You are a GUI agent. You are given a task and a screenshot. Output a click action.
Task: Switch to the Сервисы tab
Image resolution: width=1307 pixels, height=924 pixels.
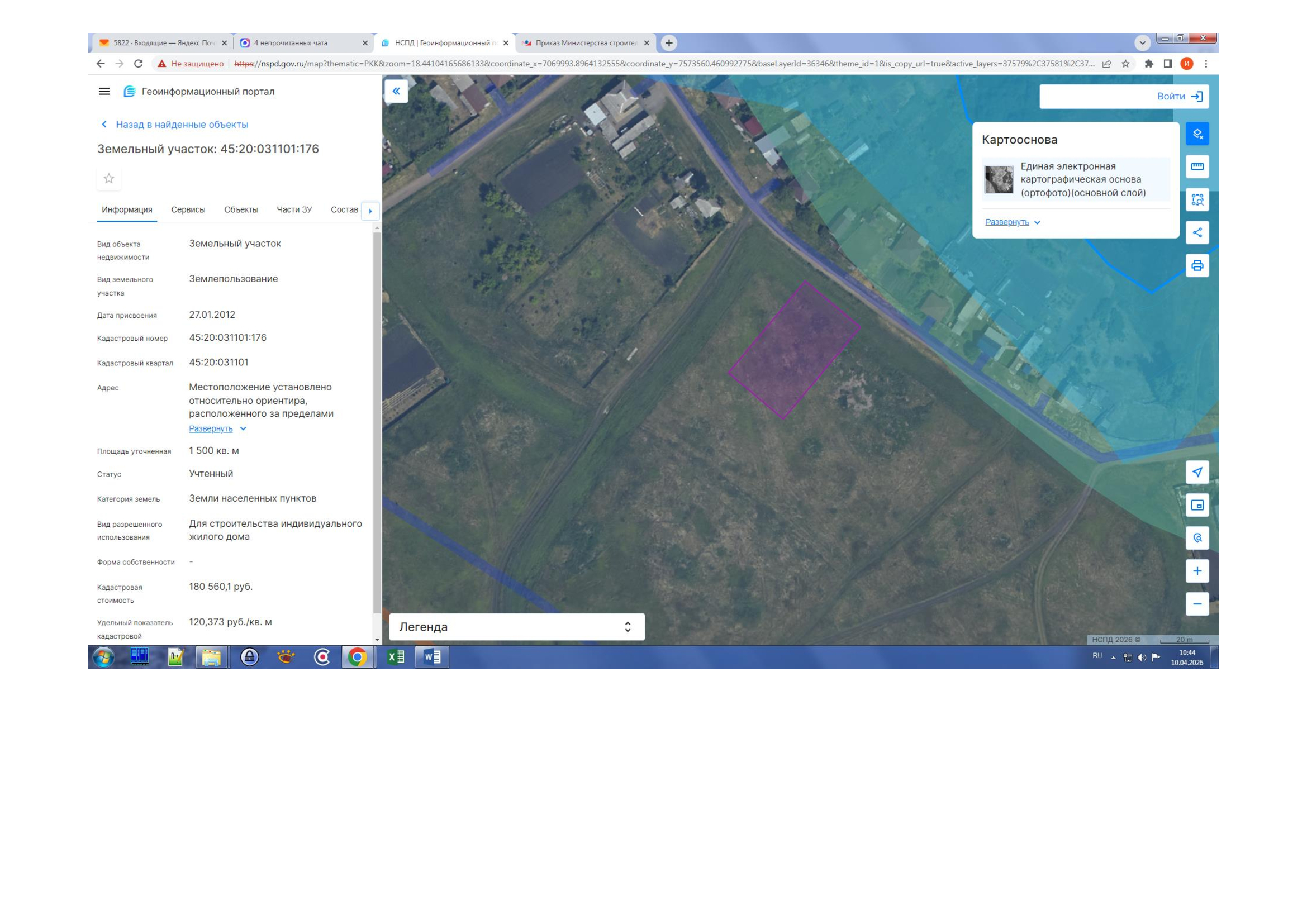pos(188,209)
